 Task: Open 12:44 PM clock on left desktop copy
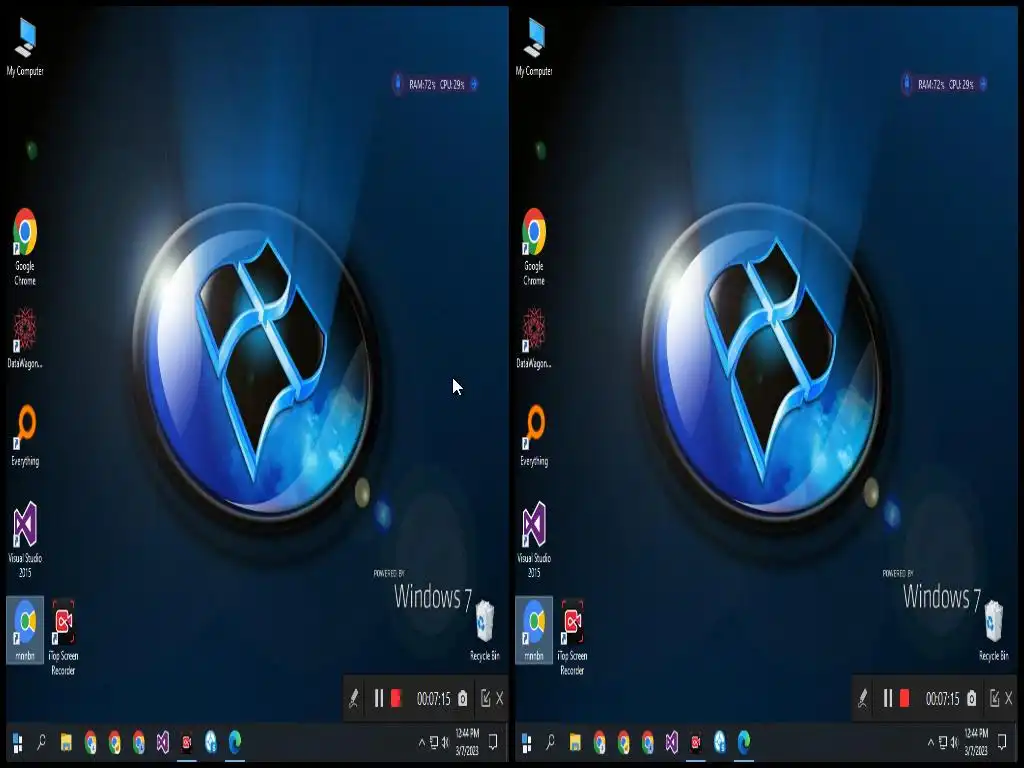467,743
